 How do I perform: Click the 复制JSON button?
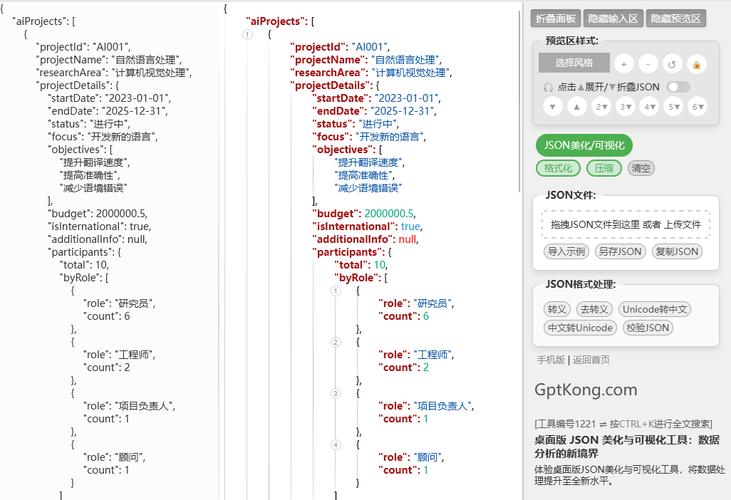point(677,252)
